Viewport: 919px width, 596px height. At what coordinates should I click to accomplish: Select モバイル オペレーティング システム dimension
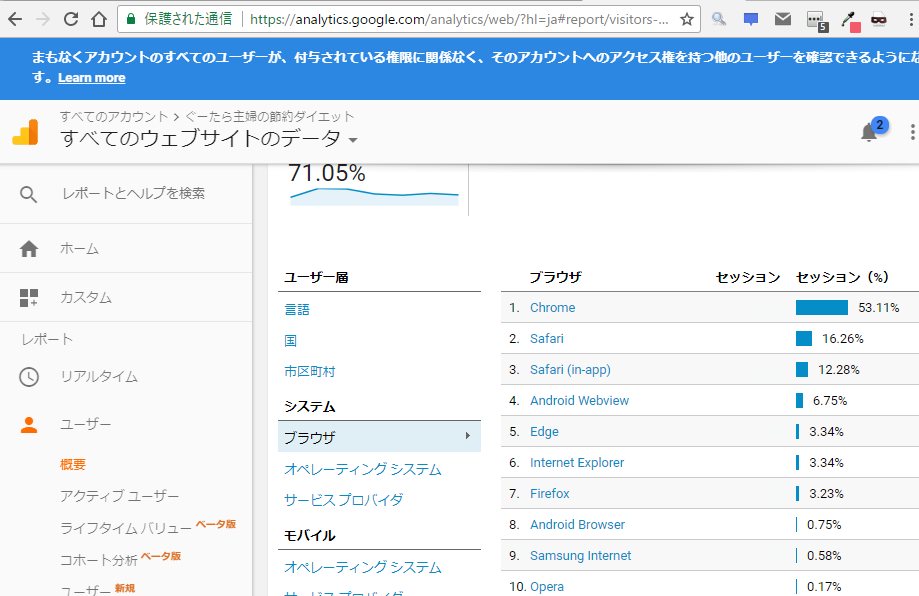[362, 567]
